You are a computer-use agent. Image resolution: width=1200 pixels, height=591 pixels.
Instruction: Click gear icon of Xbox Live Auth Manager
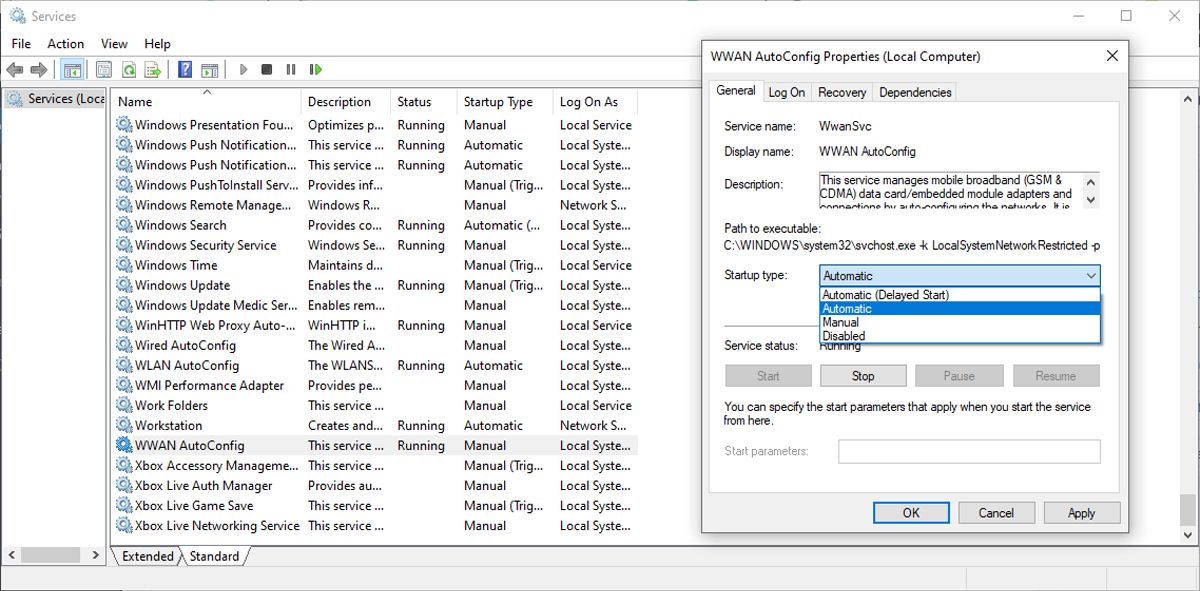(x=124, y=485)
